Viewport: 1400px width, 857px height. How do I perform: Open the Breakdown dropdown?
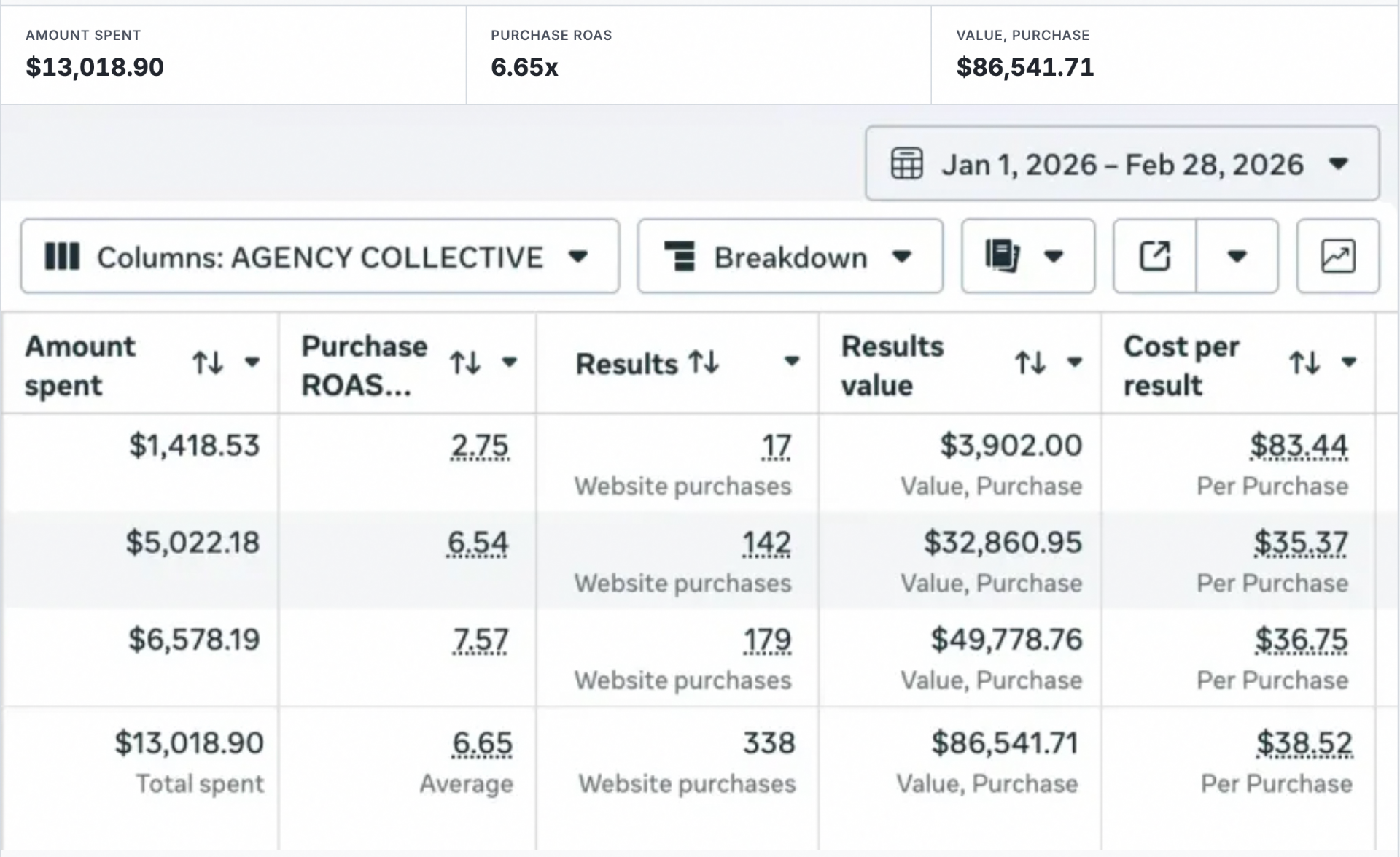pos(790,257)
